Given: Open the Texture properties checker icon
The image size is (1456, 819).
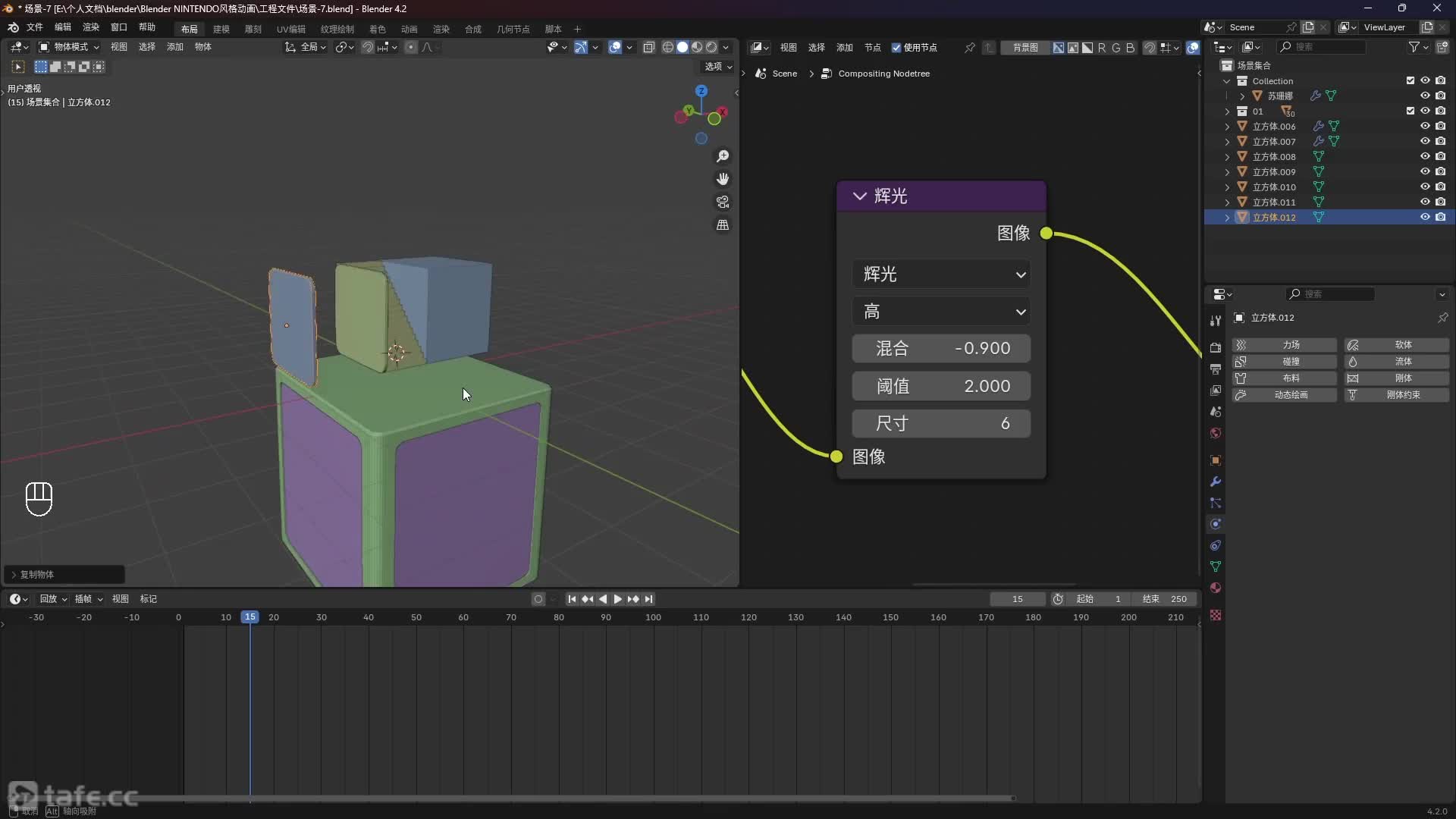Looking at the screenshot, I should coord(1216,615).
